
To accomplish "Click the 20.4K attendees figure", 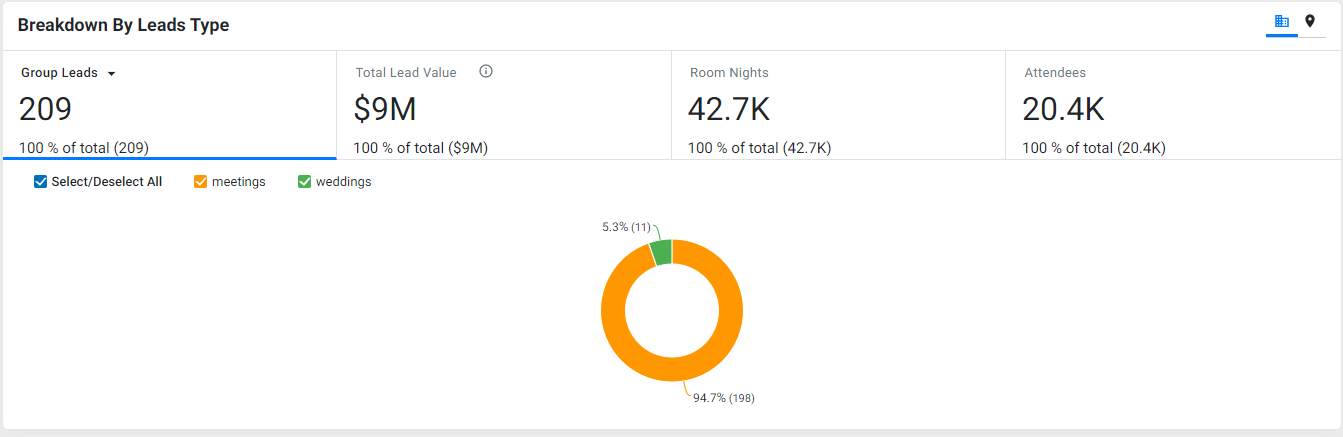I will [x=1063, y=109].
